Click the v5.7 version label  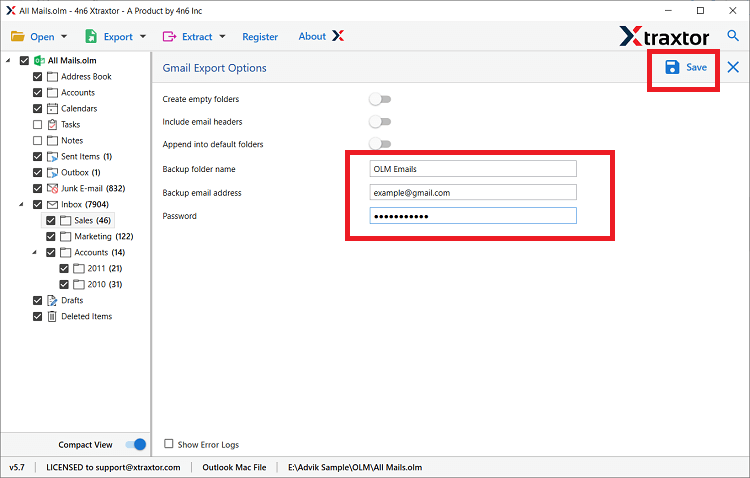[x=17, y=467]
